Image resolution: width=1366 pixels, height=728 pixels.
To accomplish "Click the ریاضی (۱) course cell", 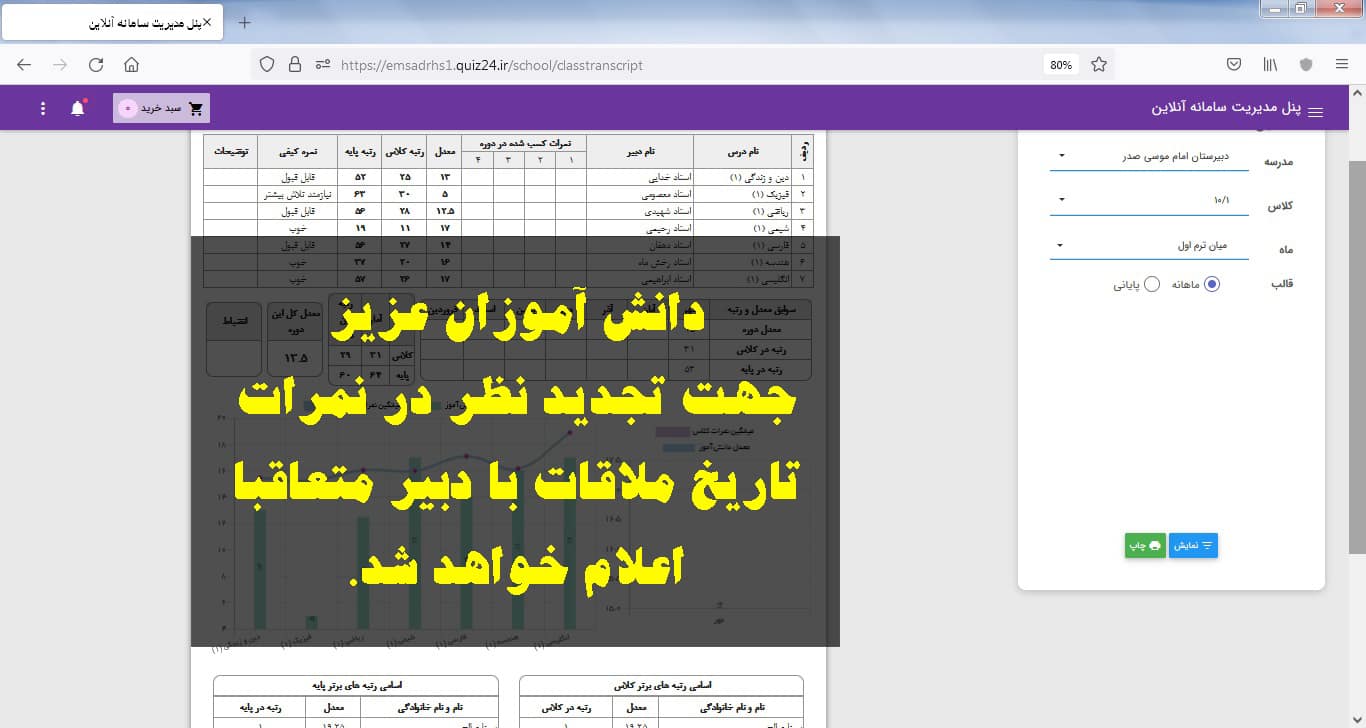I will point(741,211).
